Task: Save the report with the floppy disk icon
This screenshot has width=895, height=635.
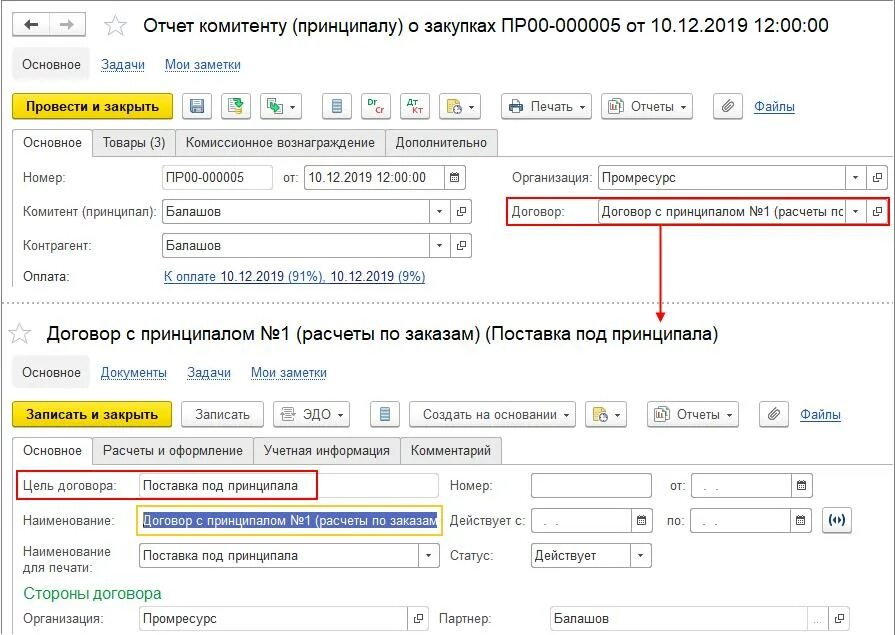Action: (197, 107)
